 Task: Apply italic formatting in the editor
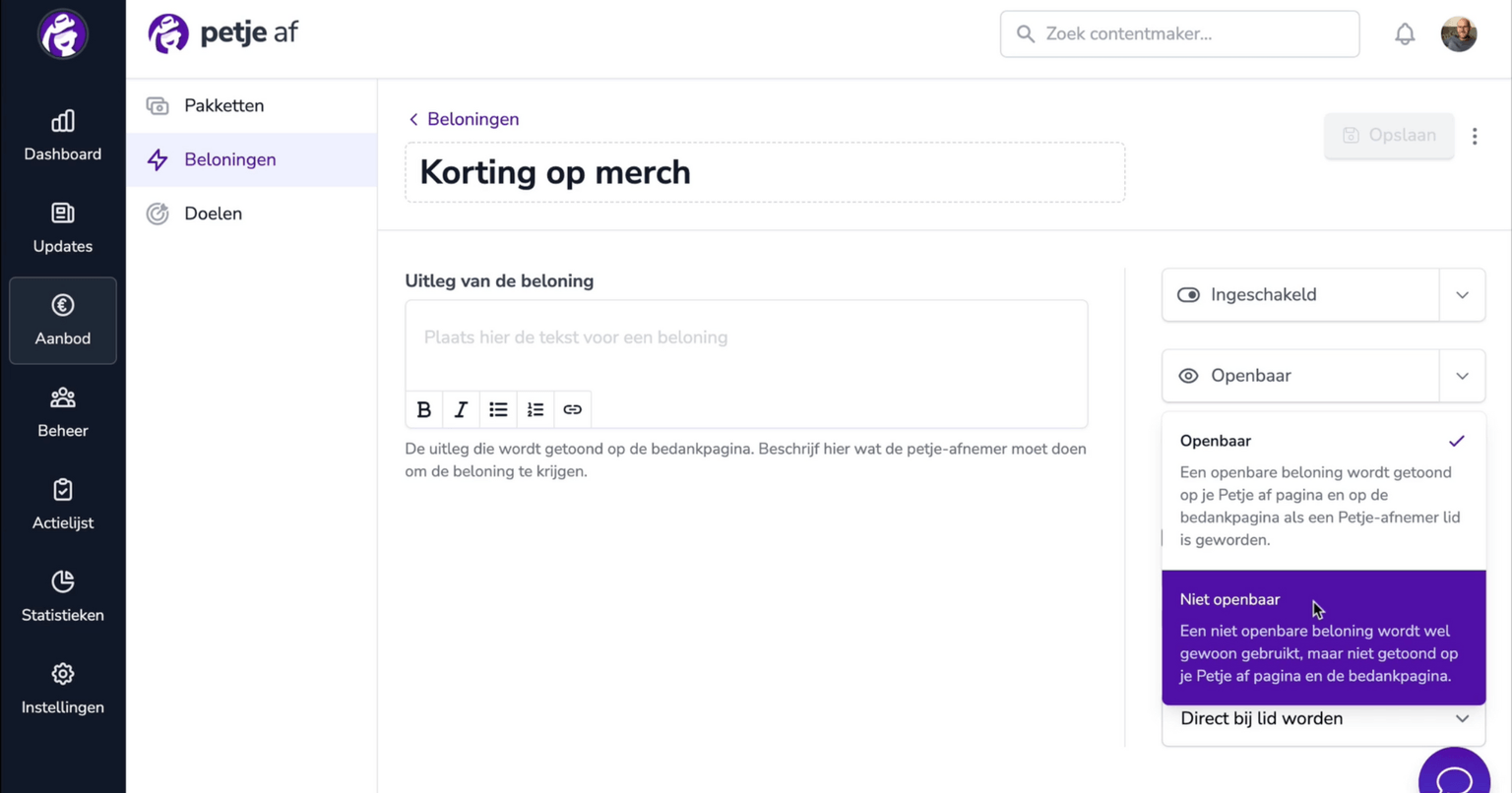(461, 409)
